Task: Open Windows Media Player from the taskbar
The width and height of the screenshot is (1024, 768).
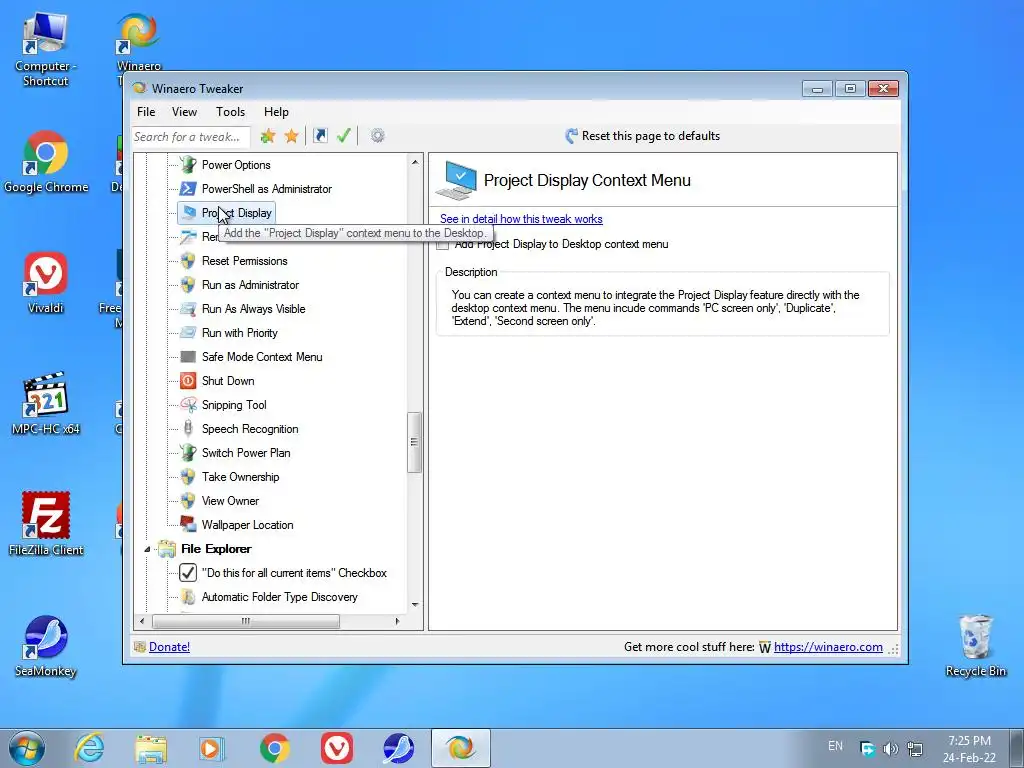Action: point(213,748)
